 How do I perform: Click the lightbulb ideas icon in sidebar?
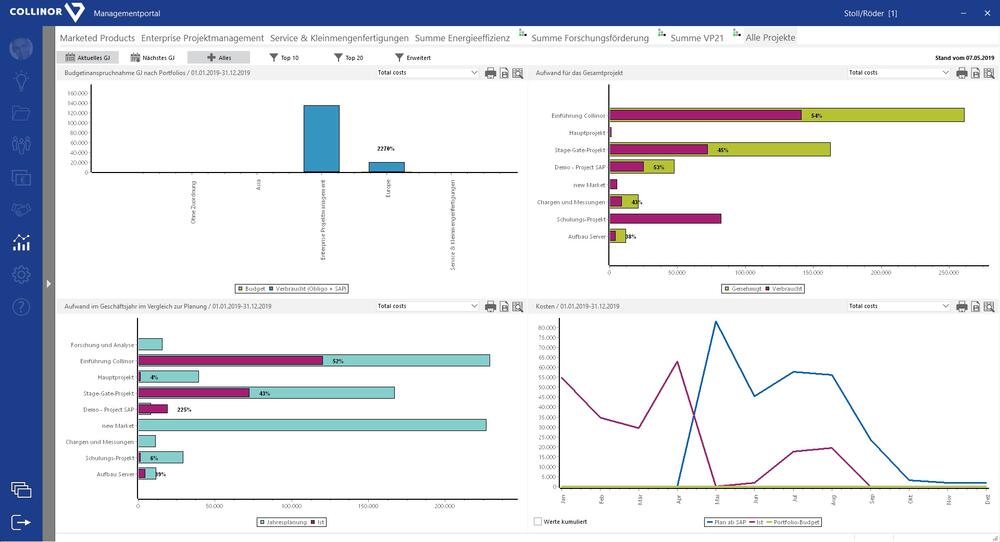click(x=21, y=82)
